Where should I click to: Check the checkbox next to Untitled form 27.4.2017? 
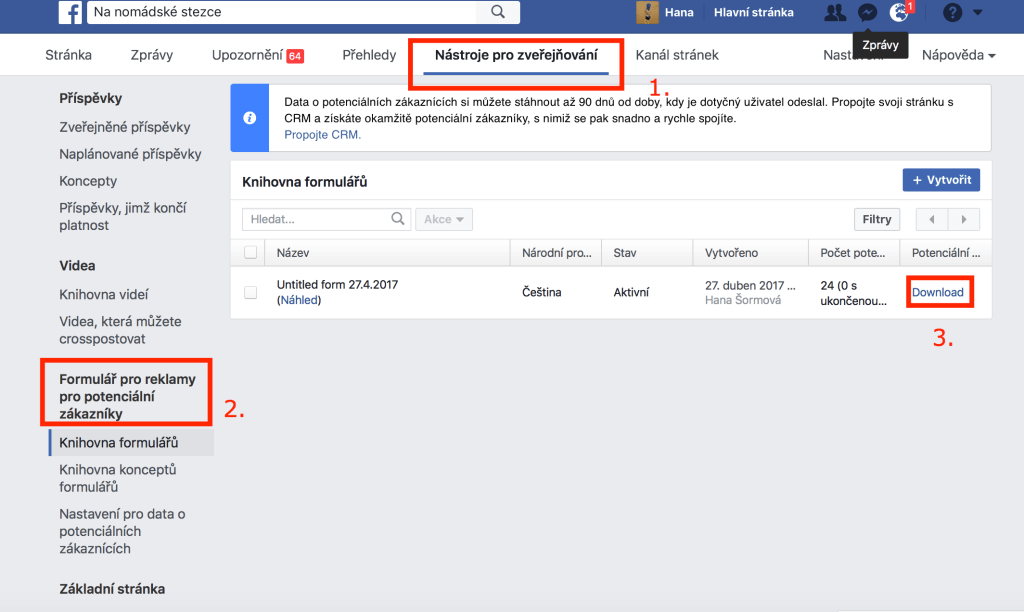250,291
